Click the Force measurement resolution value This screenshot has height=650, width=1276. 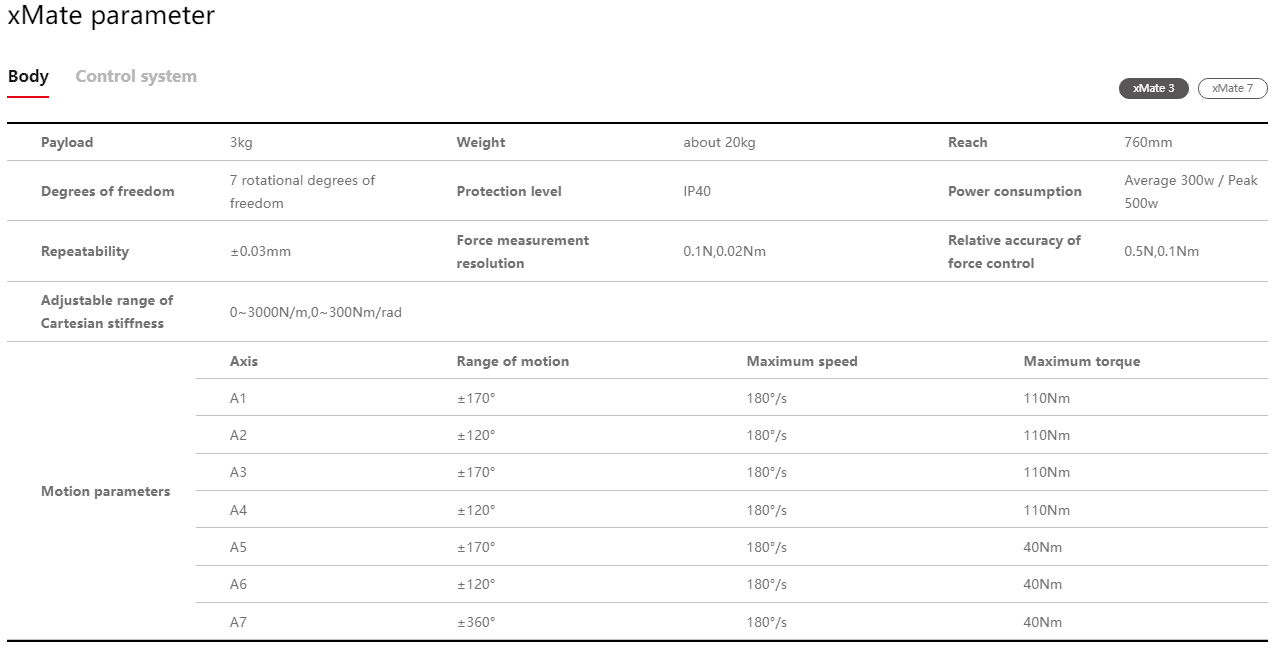724,251
